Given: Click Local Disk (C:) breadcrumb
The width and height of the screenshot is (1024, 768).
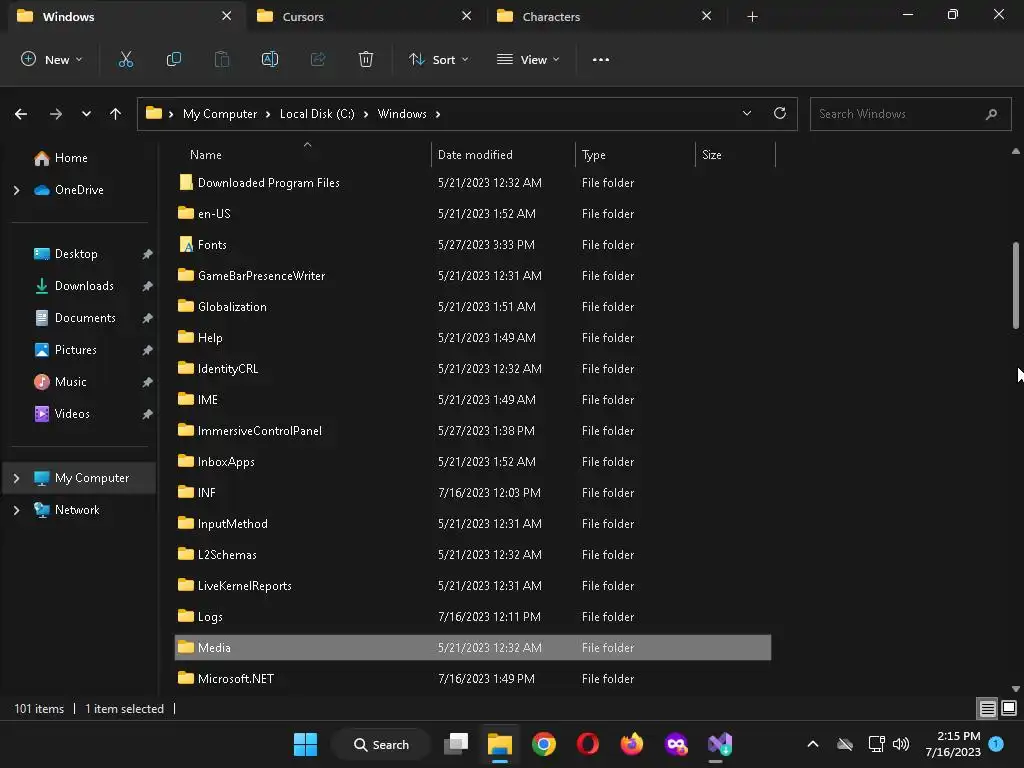Looking at the screenshot, I should point(317,114).
